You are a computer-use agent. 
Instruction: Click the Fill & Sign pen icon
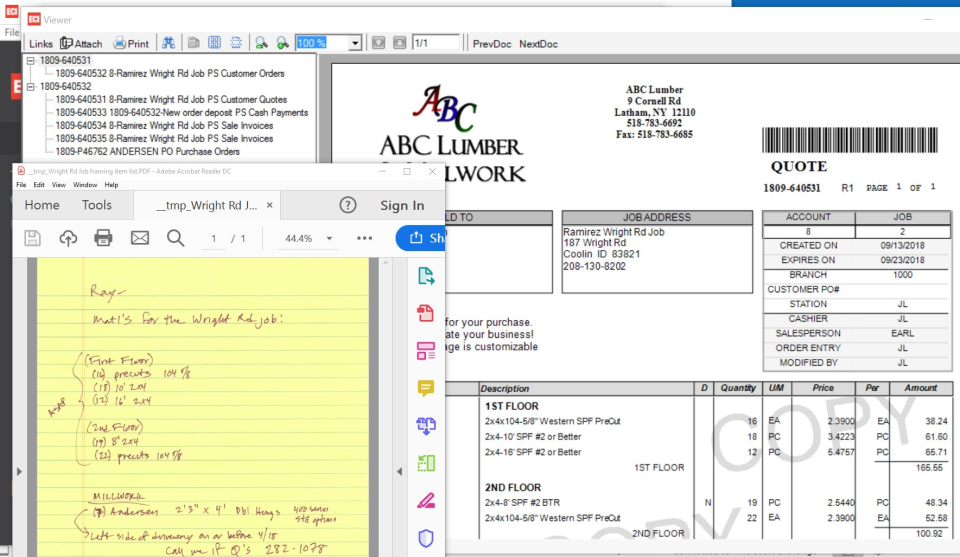426,501
